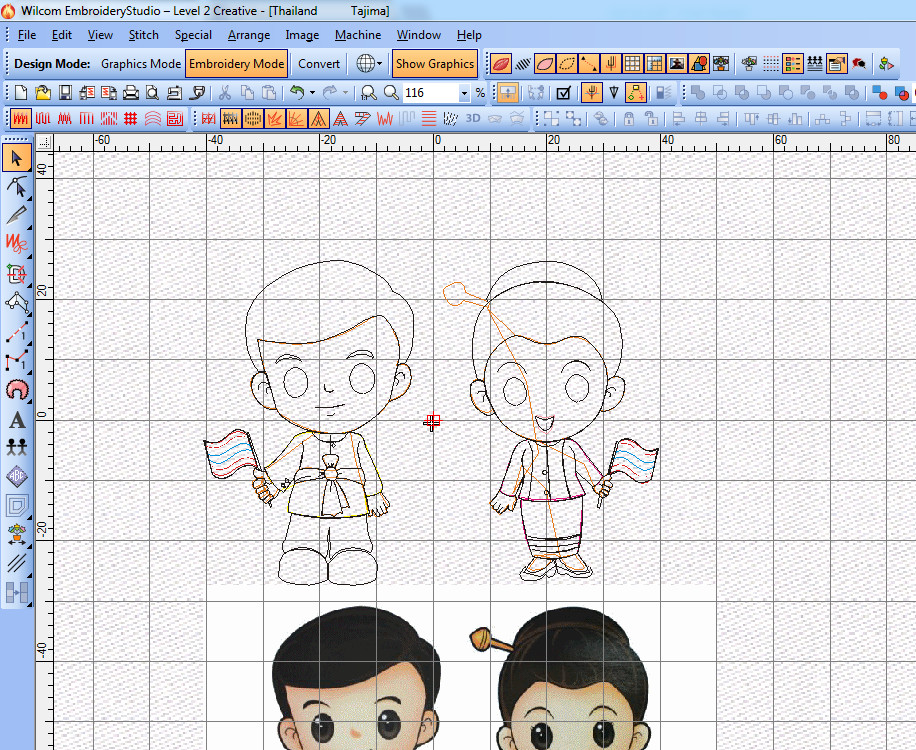Image resolution: width=916 pixels, height=750 pixels.
Task: Select the pink Ring shape tool
Action: [x=17, y=390]
